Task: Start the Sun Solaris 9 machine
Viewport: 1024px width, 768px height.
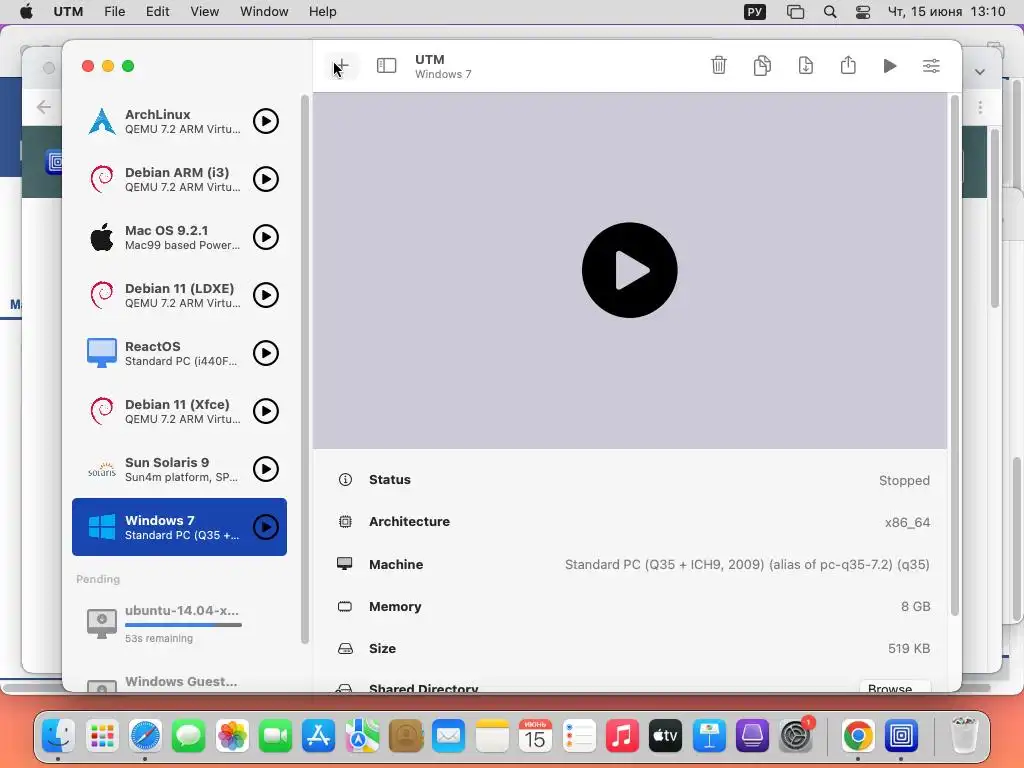Action: pos(266,469)
